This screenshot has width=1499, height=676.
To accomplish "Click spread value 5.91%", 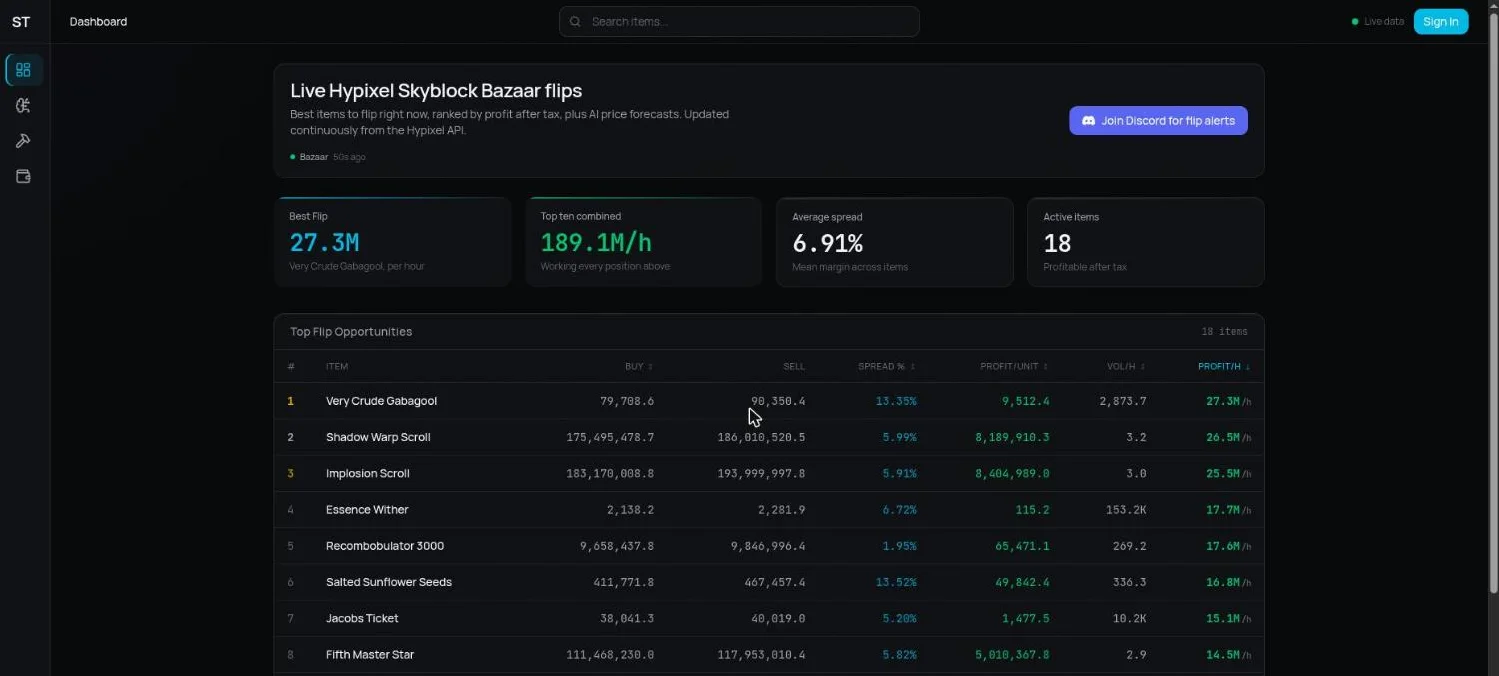I will [x=899, y=474].
